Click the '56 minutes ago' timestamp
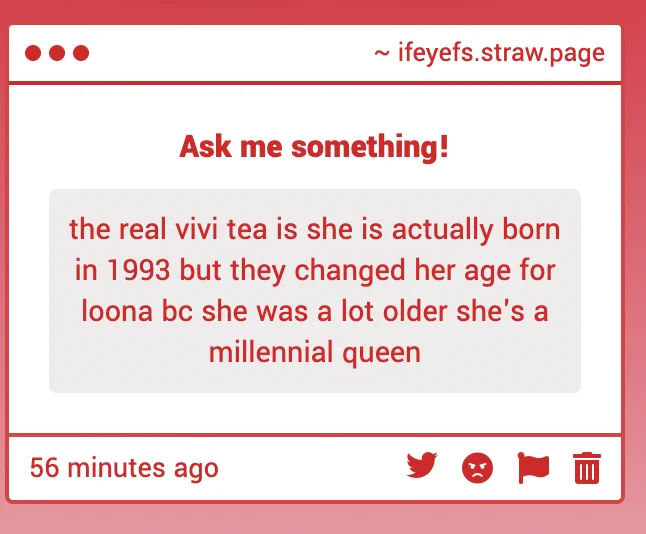The width and height of the screenshot is (646, 534). pyautogui.click(x=124, y=468)
